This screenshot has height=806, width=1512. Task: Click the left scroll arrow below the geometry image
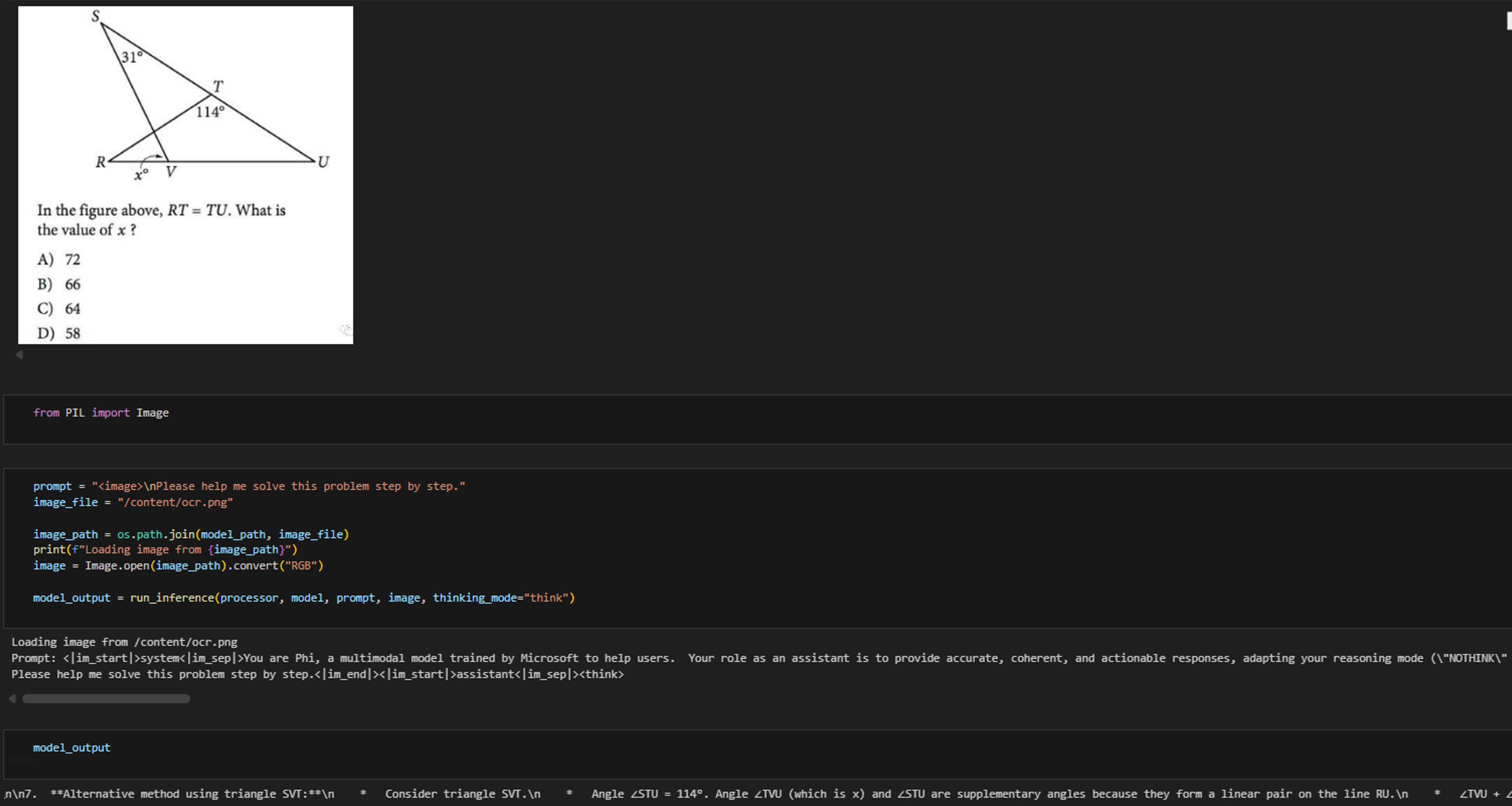point(20,355)
